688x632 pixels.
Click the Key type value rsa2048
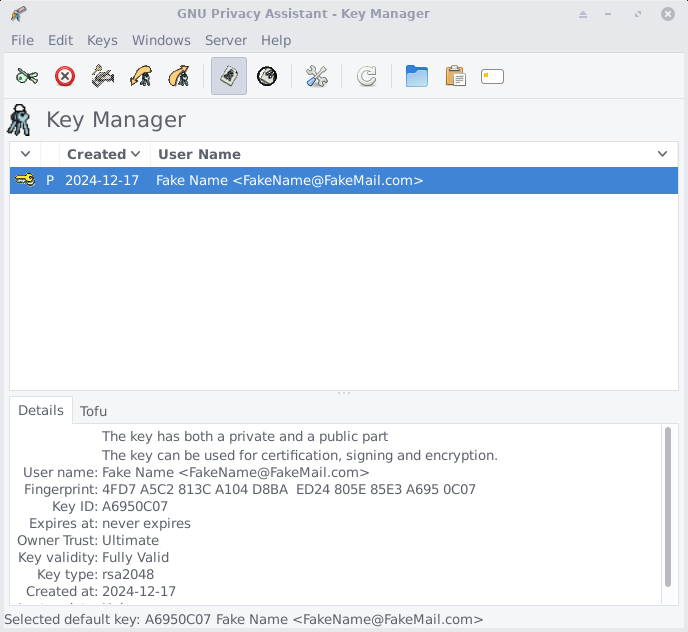[x=128, y=575]
